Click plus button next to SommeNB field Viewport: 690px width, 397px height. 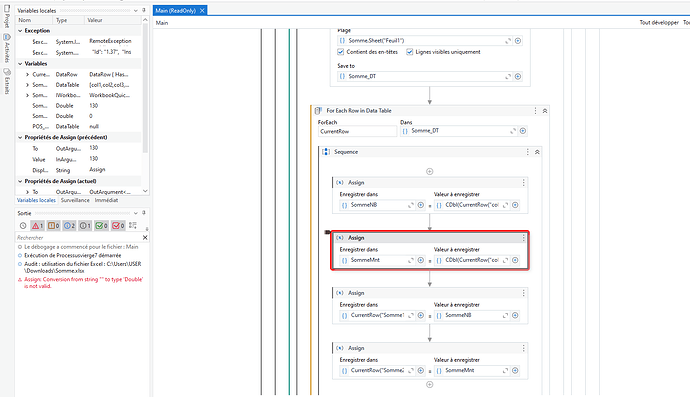pyautogui.click(x=421, y=205)
